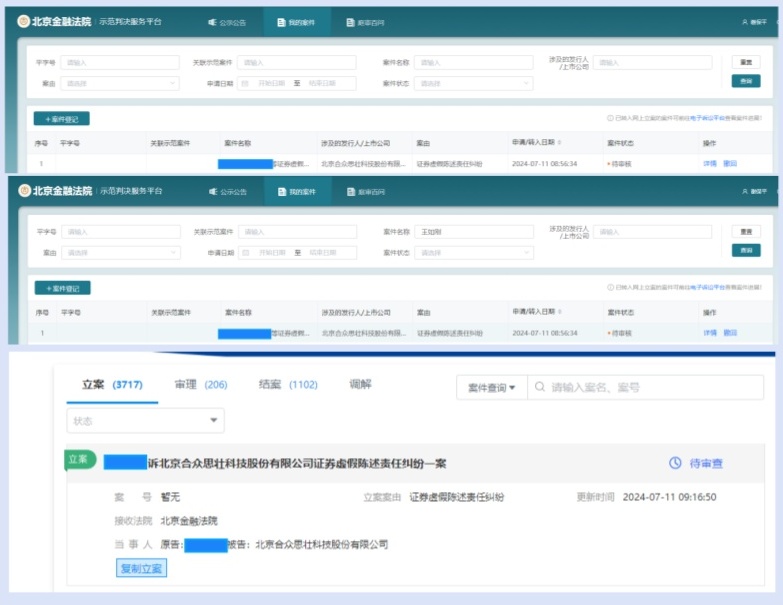
Task: Click the green 立案 badge on the case card
Action: coord(80,460)
